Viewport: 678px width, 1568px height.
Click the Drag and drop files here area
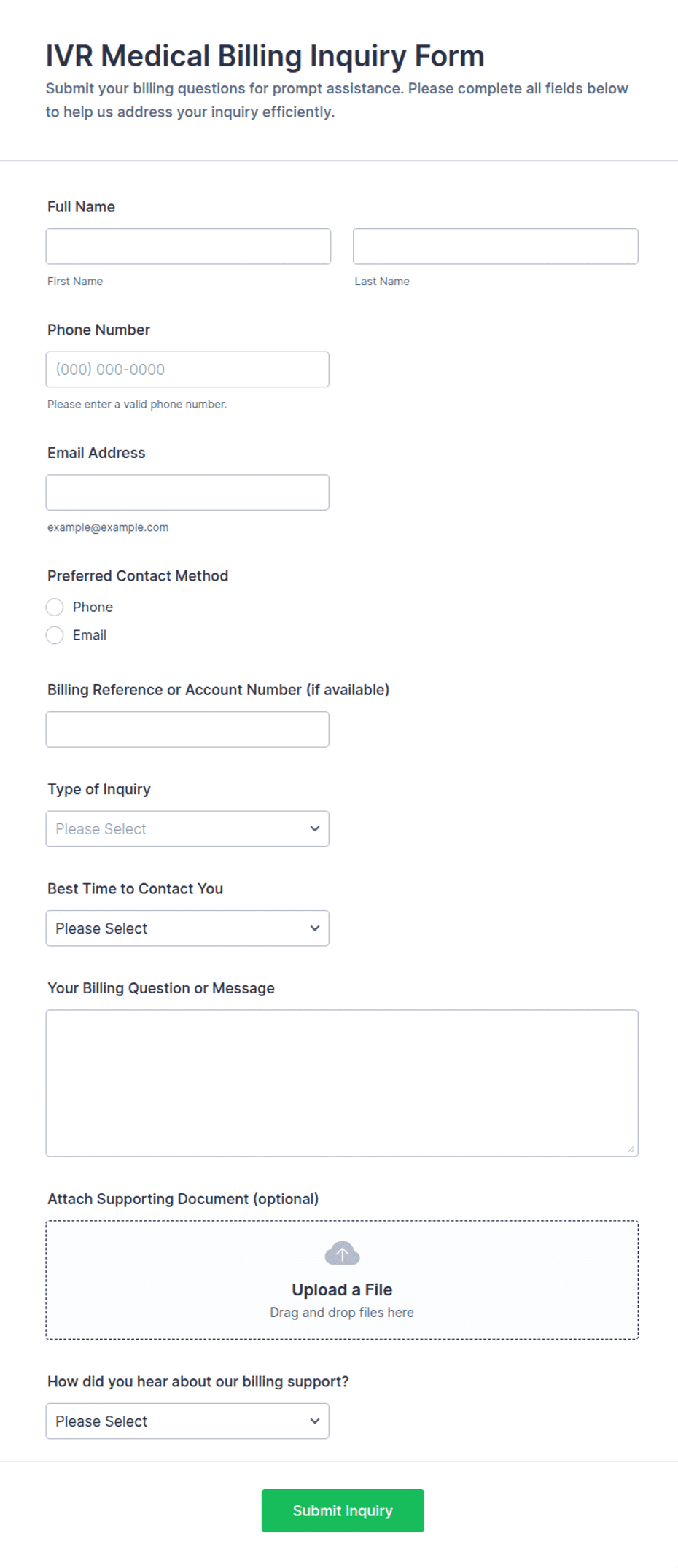coord(342,1312)
